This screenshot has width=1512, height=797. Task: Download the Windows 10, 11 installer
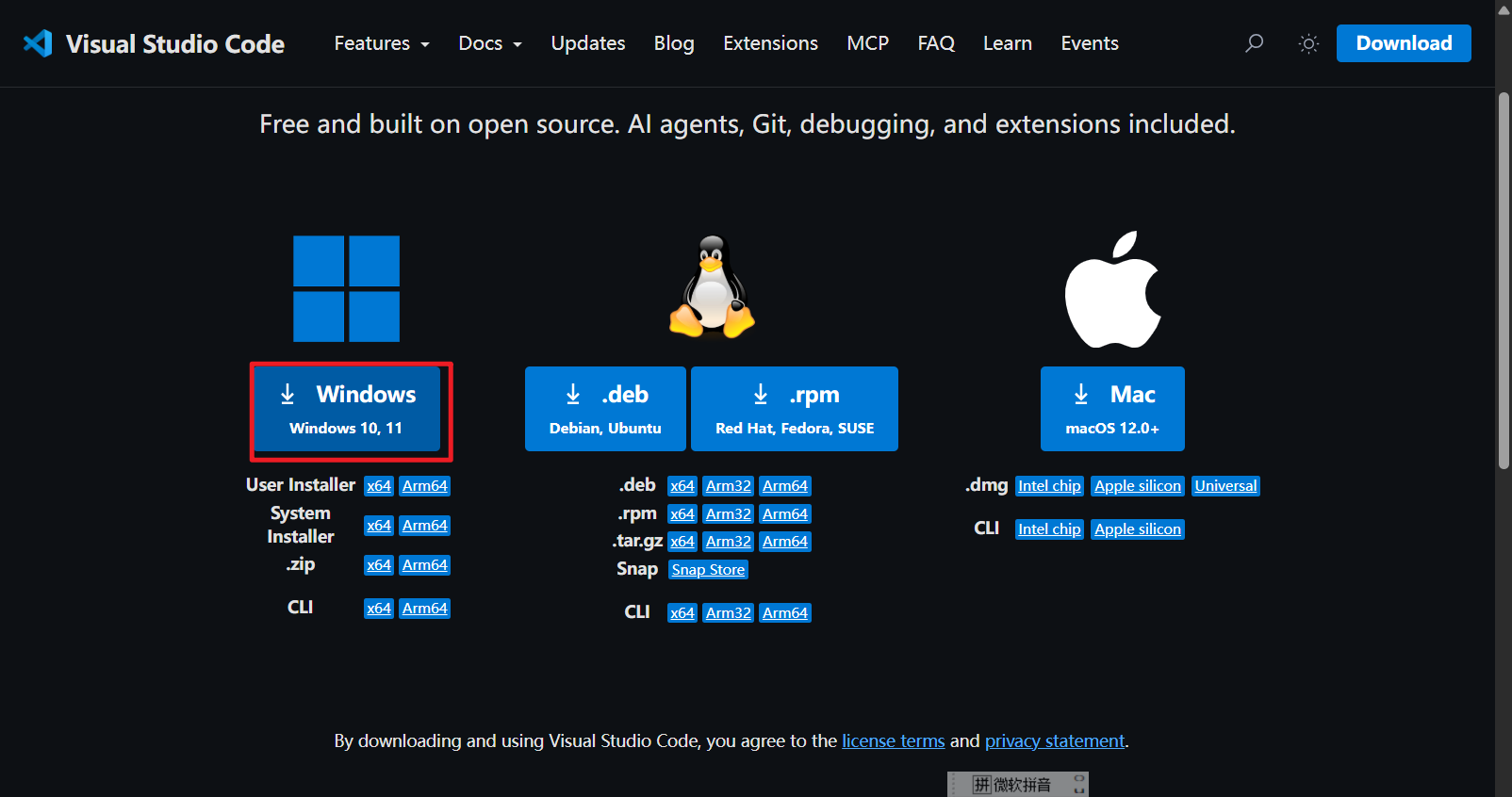pos(347,409)
